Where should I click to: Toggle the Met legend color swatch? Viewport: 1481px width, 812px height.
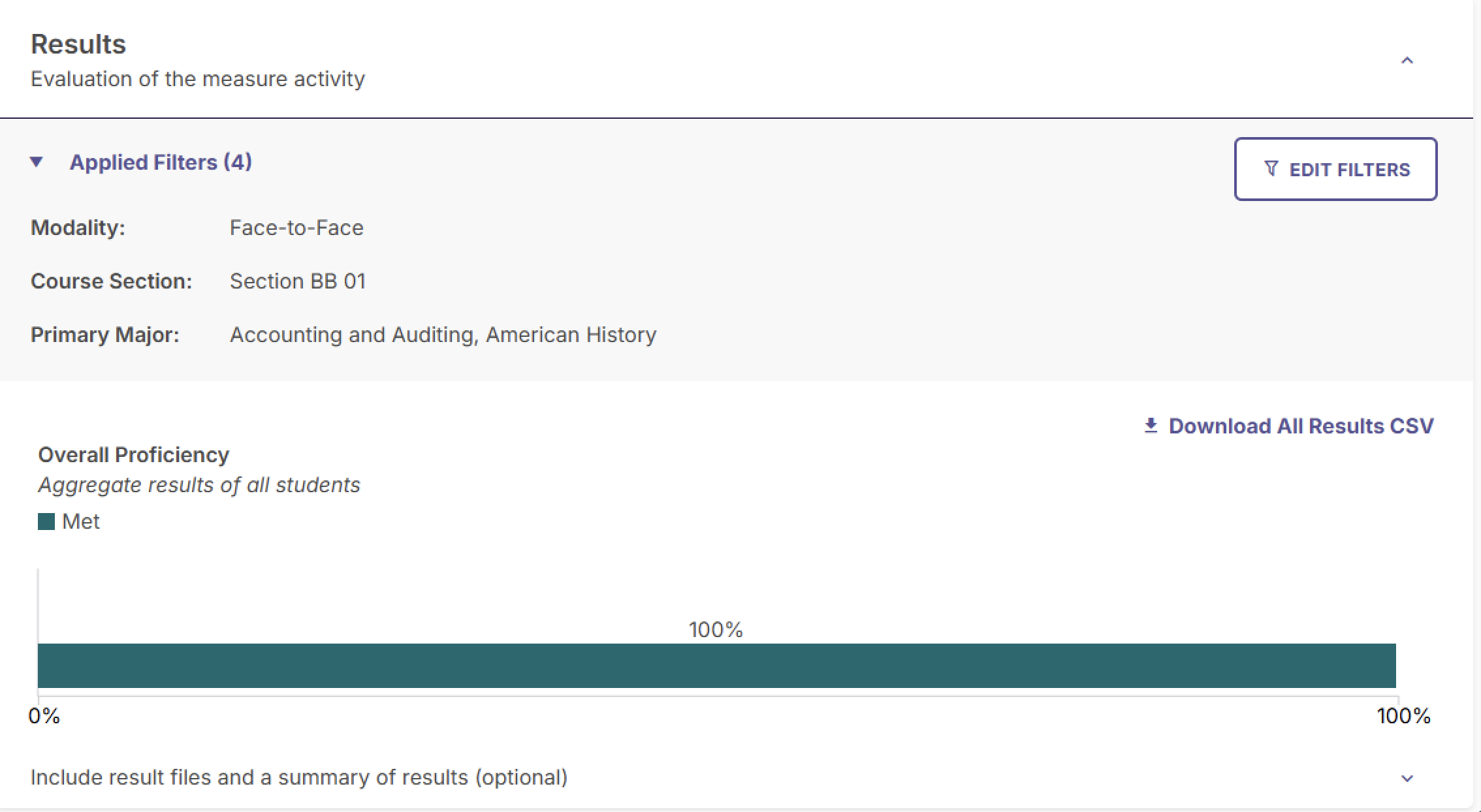46,522
